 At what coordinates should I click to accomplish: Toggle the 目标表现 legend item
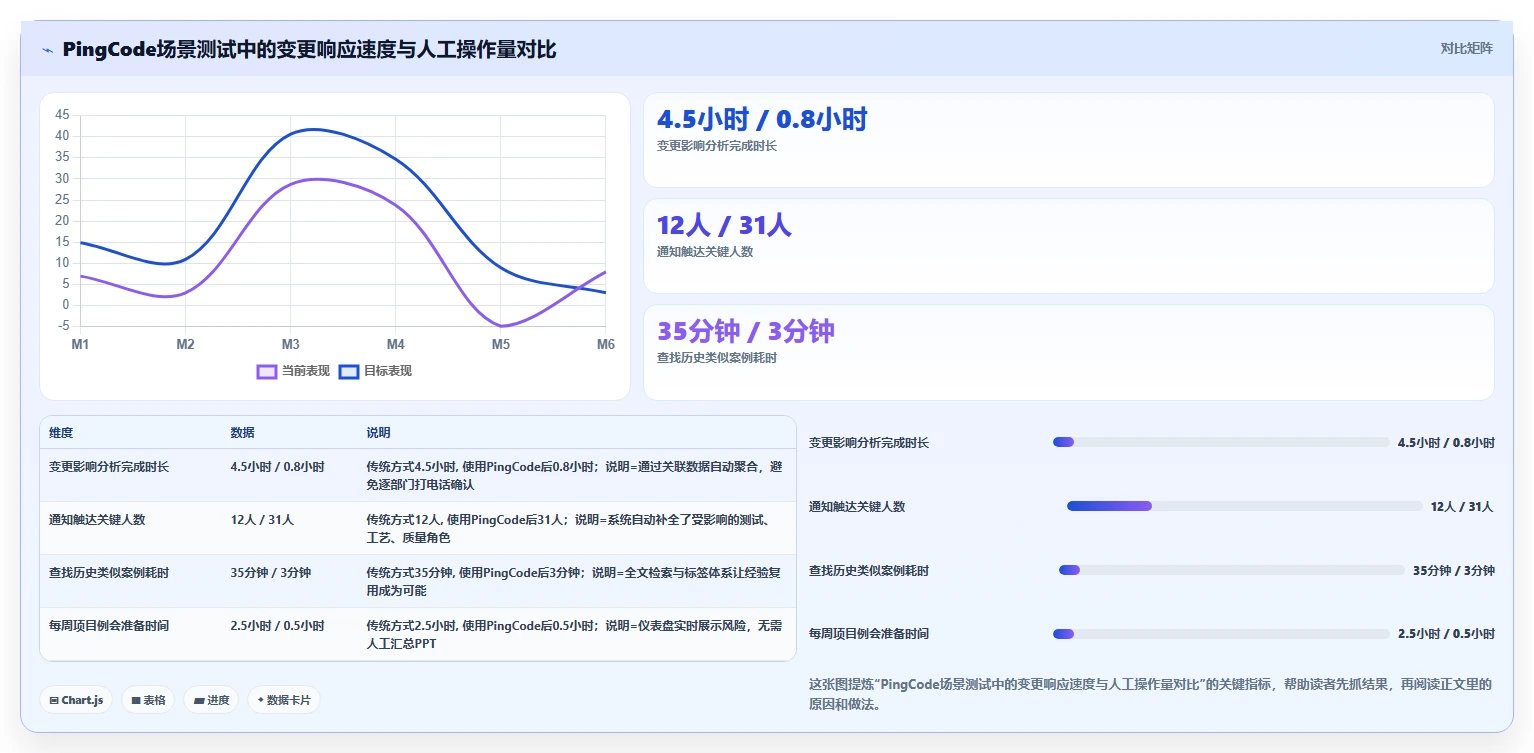[x=375, y=371]
